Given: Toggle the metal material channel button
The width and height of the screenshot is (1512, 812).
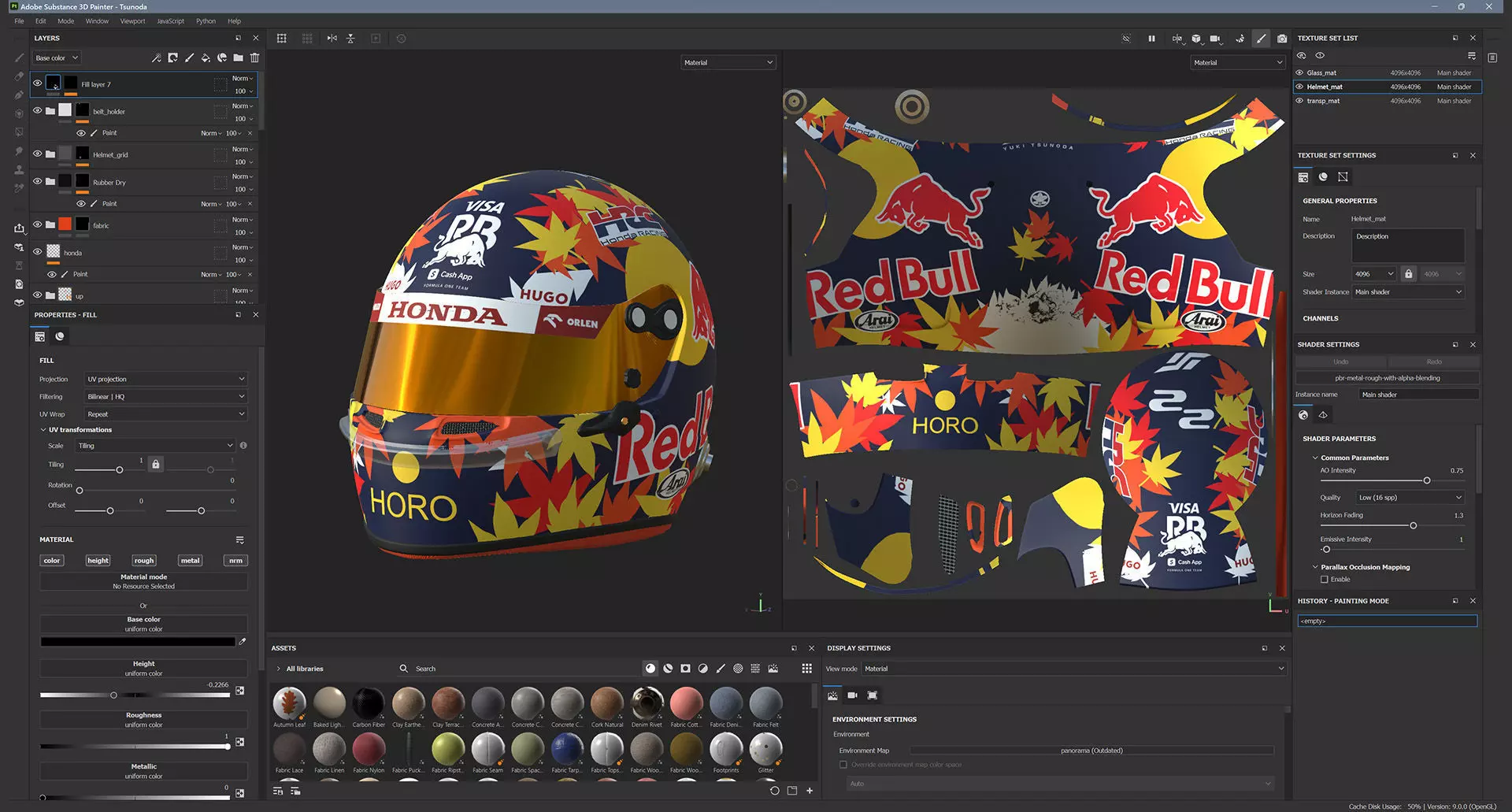Looking at the screenshot, I should (190, 561).
